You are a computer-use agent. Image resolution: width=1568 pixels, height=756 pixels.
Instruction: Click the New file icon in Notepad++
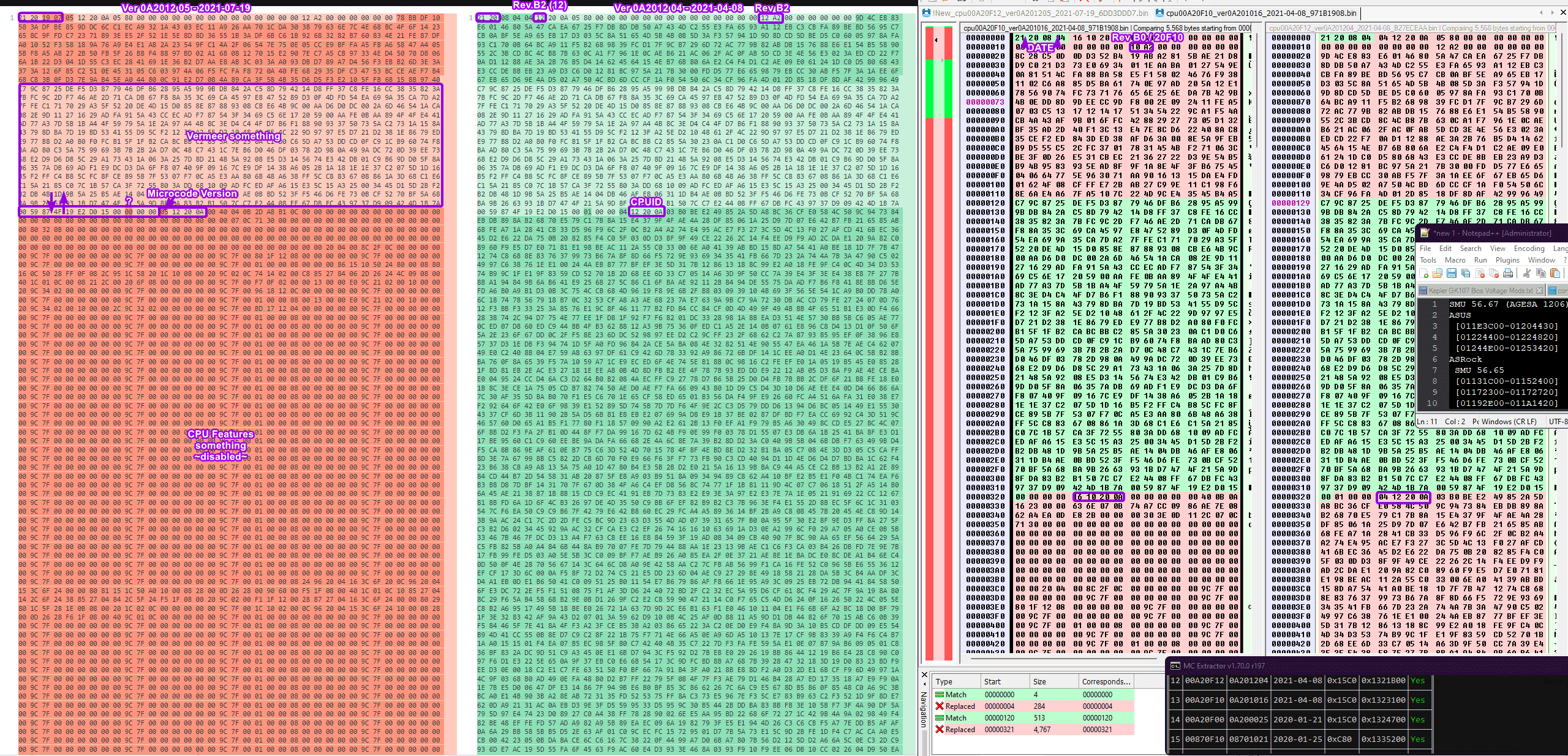1423,273
